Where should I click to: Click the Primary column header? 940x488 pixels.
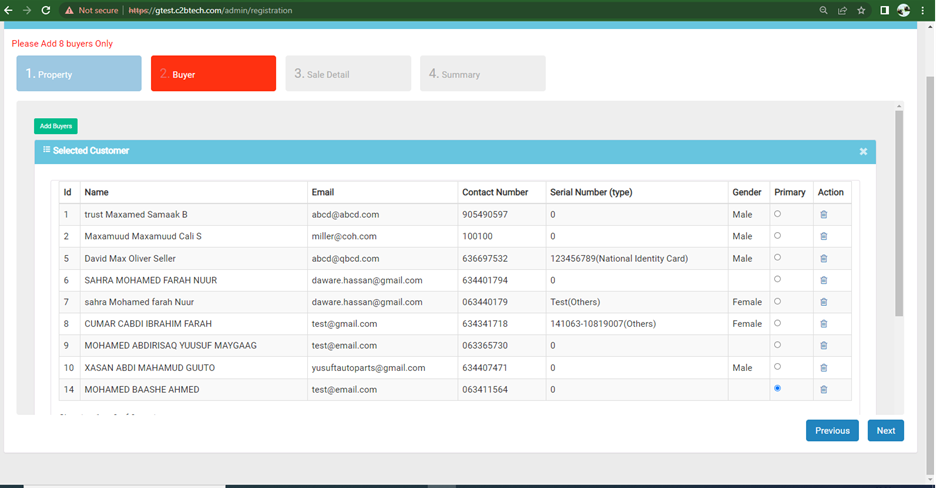[x=790, y=192]
